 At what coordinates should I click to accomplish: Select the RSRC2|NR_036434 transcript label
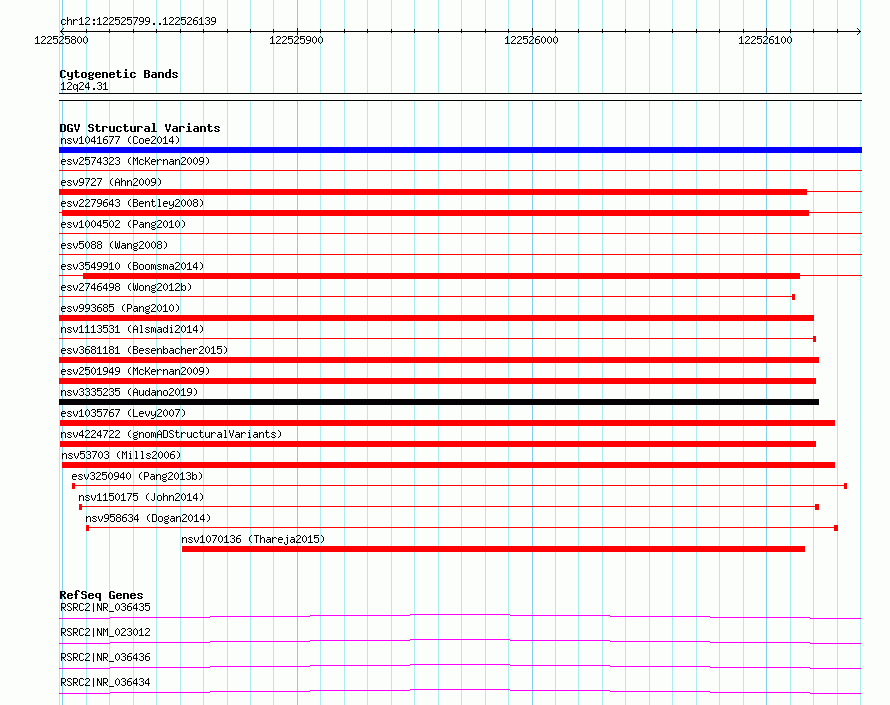[x=106, y=682]
